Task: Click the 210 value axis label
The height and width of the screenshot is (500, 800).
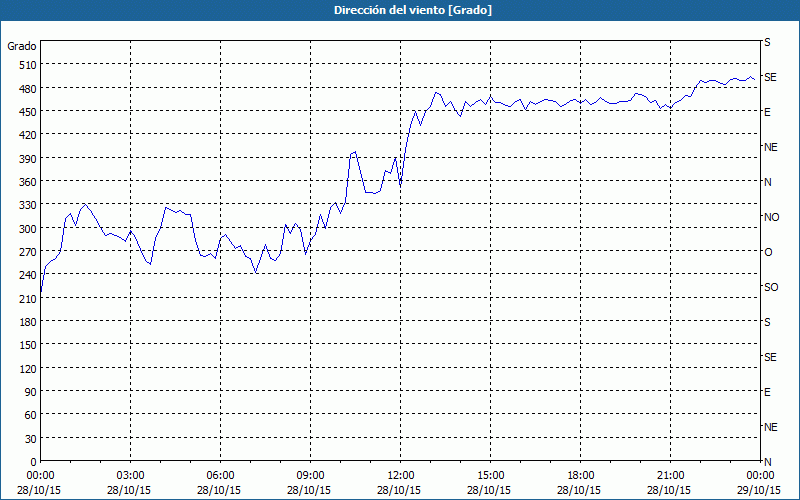Action: click(28, 299)
